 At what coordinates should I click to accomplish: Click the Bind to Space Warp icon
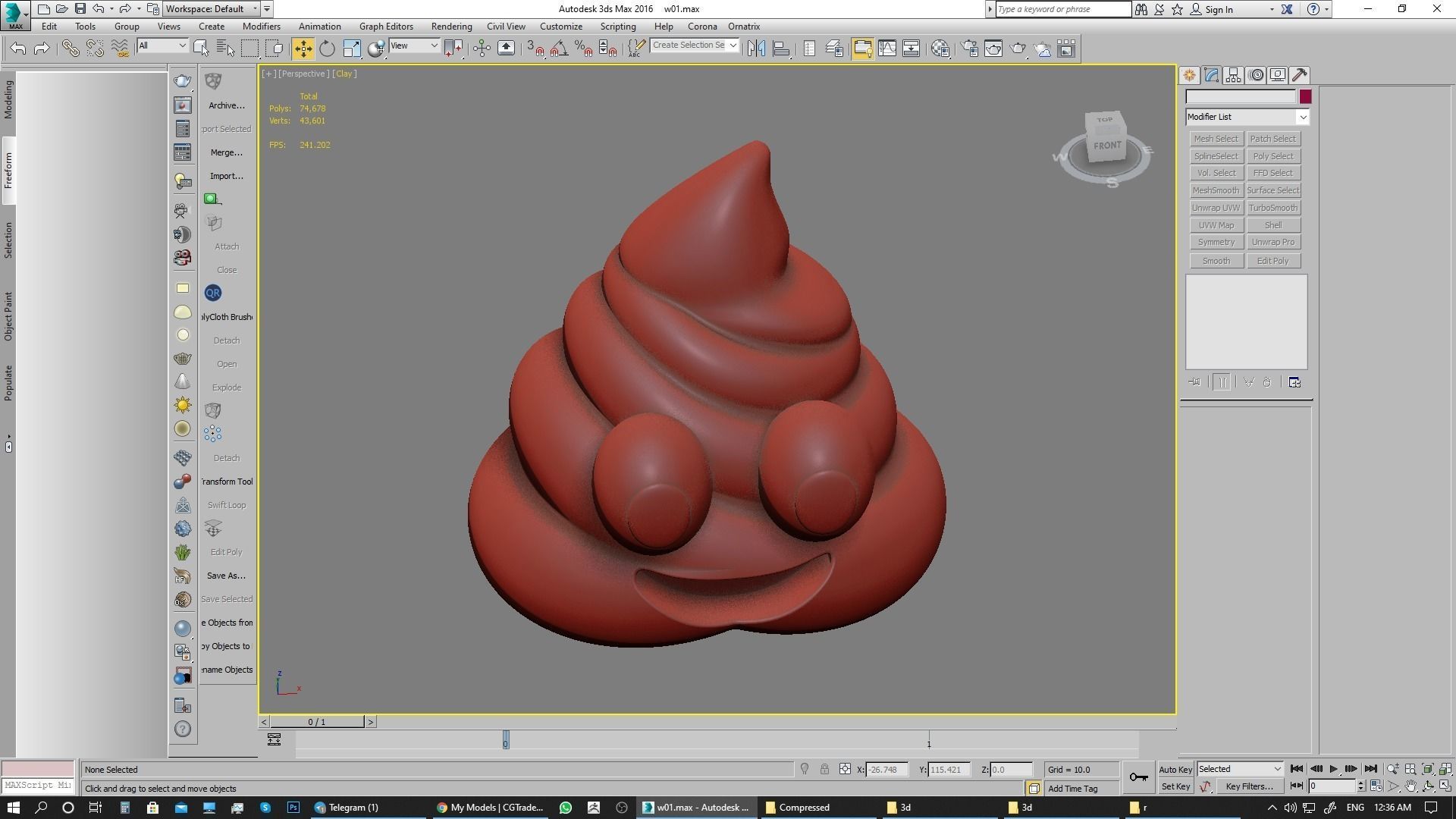(120, 49)
